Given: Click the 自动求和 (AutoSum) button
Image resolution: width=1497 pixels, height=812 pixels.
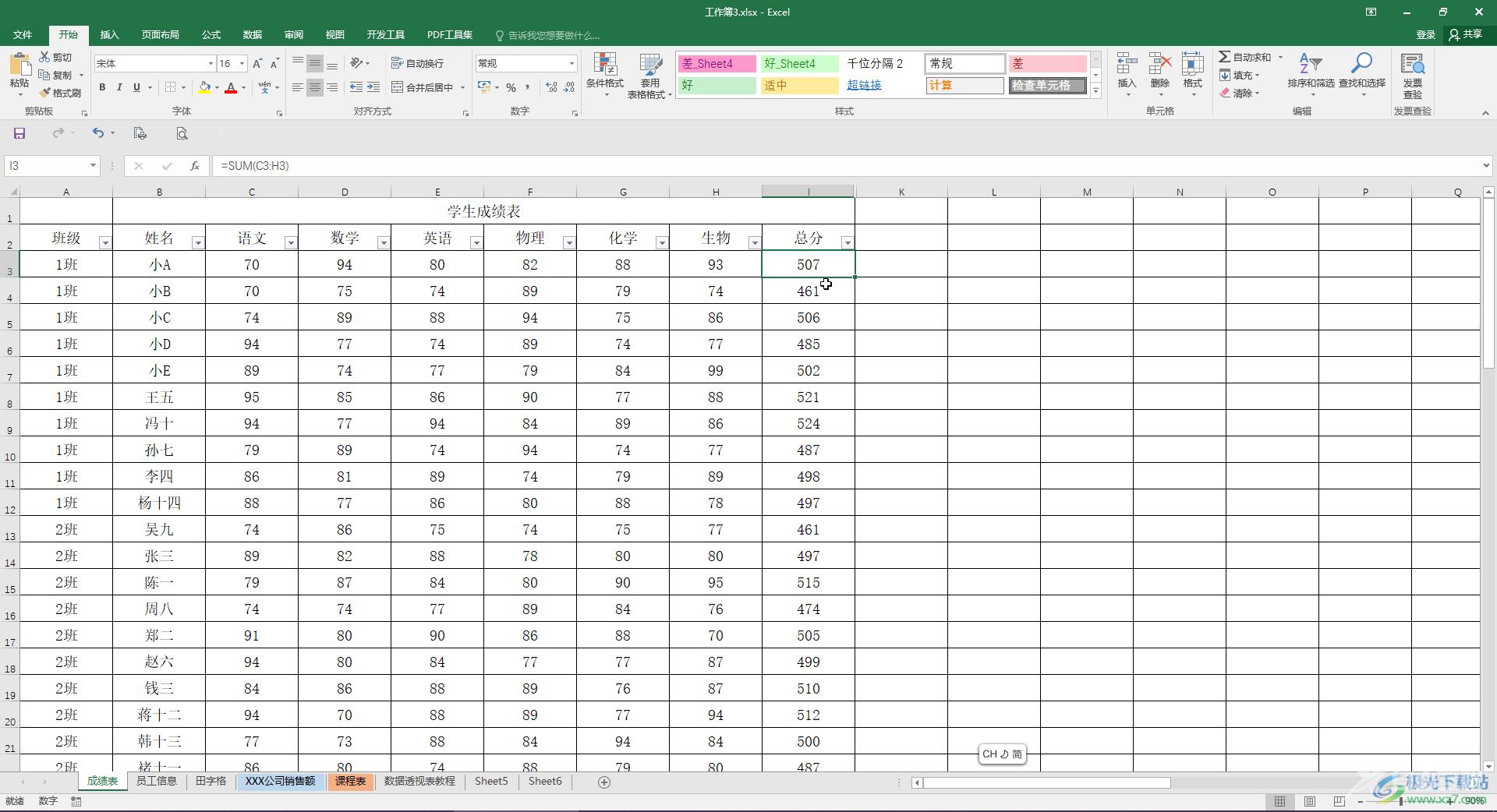Looking at the screenshot, I should (x=1246, y=57).
